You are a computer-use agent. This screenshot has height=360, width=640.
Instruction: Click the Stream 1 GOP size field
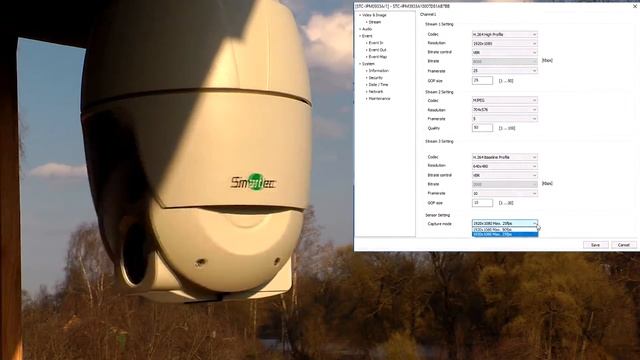(x=482, y=80)
